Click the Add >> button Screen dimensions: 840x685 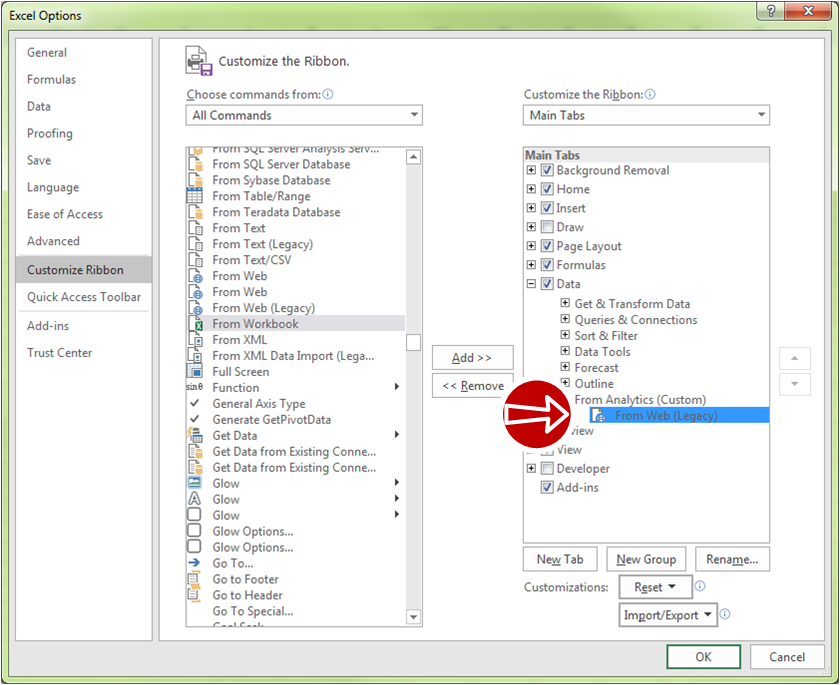pyautogui.click(x=472, y=358)
